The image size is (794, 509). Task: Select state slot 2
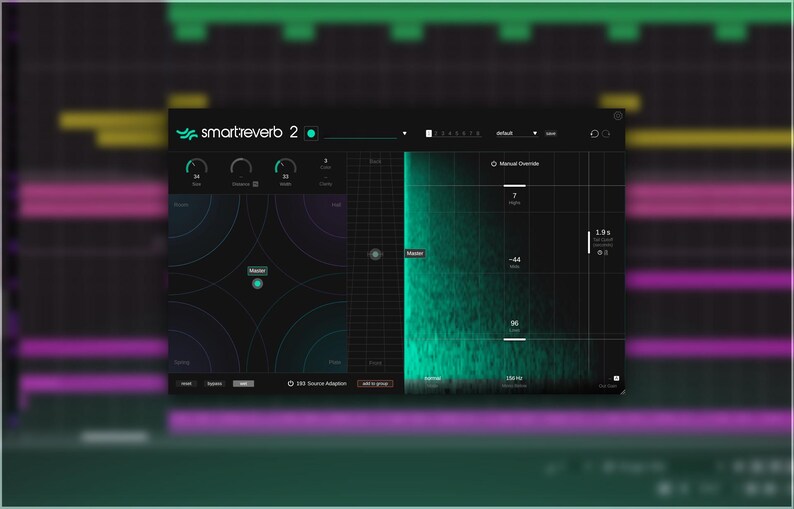coord(435,134)
